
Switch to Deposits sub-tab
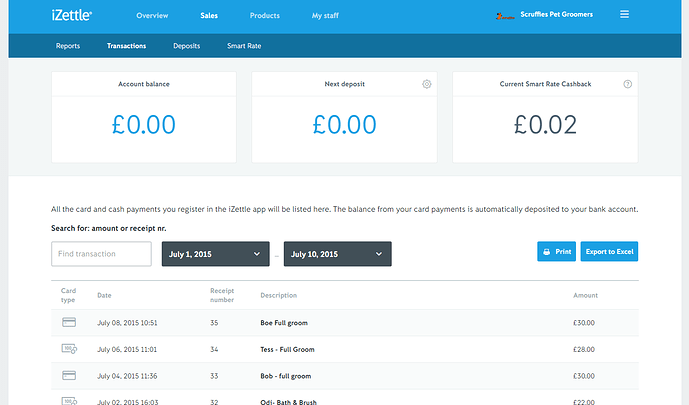point(186,46)
